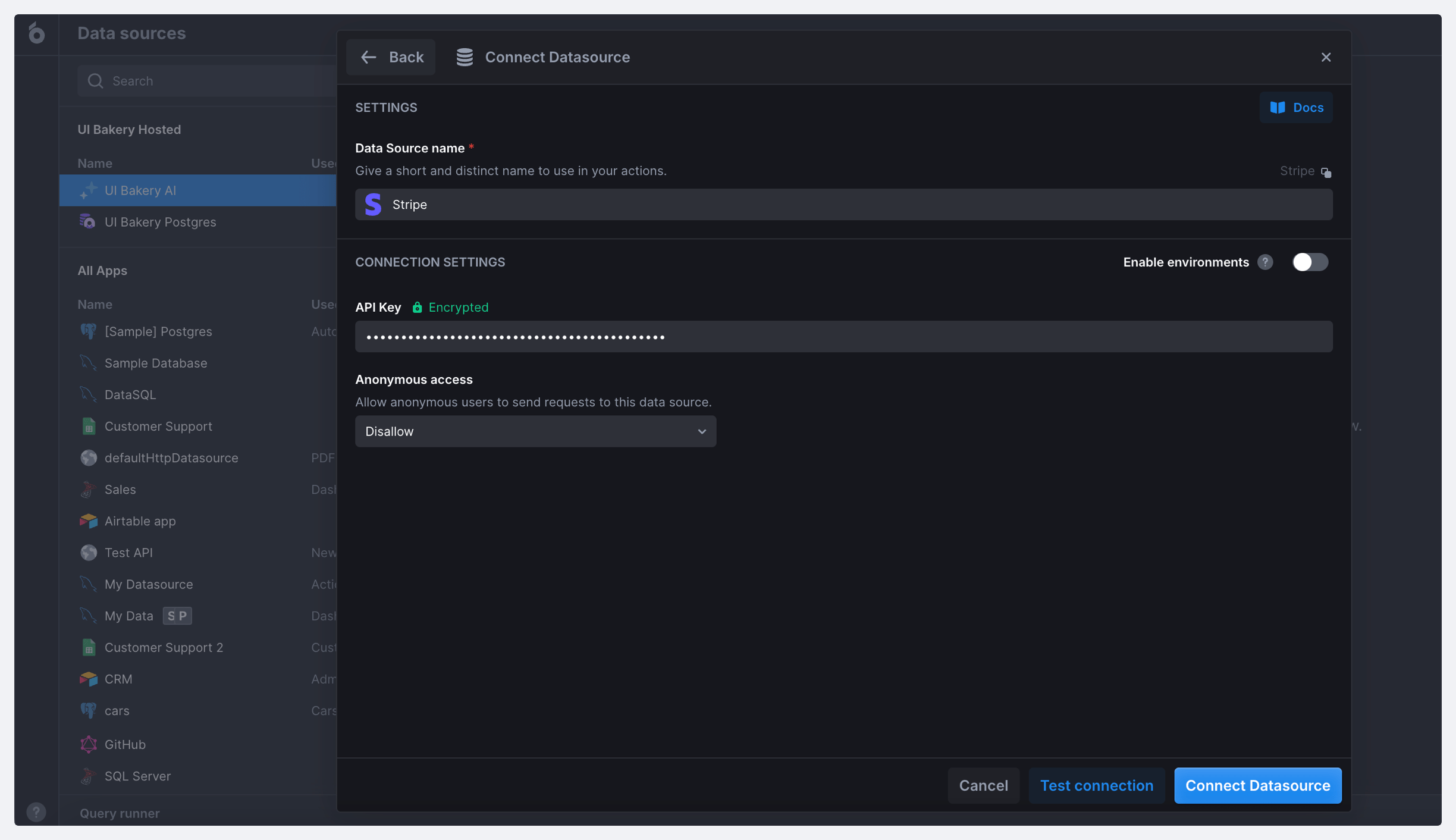1456x840 pixels.
Task: Click the UI Bakery logo icon
Action: coord(36,33)
